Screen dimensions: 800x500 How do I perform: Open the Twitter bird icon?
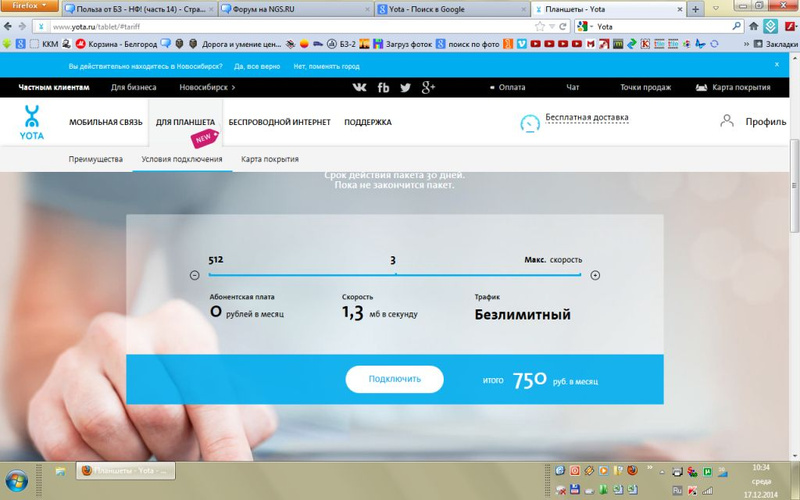tap(406, 88)
